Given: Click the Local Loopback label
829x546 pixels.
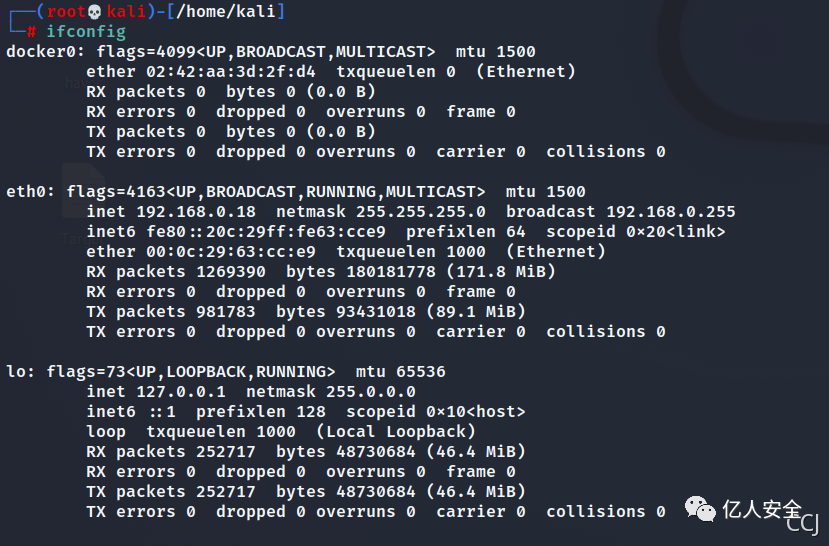Looking at the screenshot, I should coord(396,431).
